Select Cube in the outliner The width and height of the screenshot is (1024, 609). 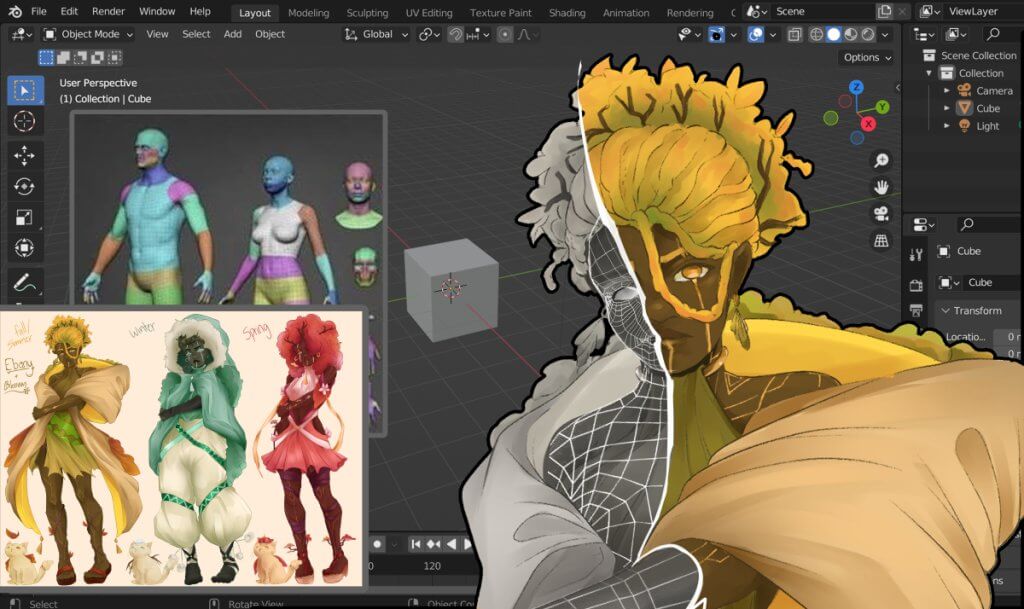click(987, 108)
